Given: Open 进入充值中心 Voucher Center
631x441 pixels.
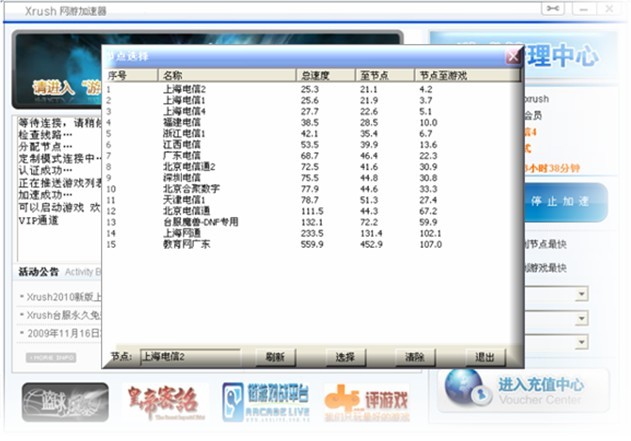Looking at the screenshot, I should pos(525,390).
